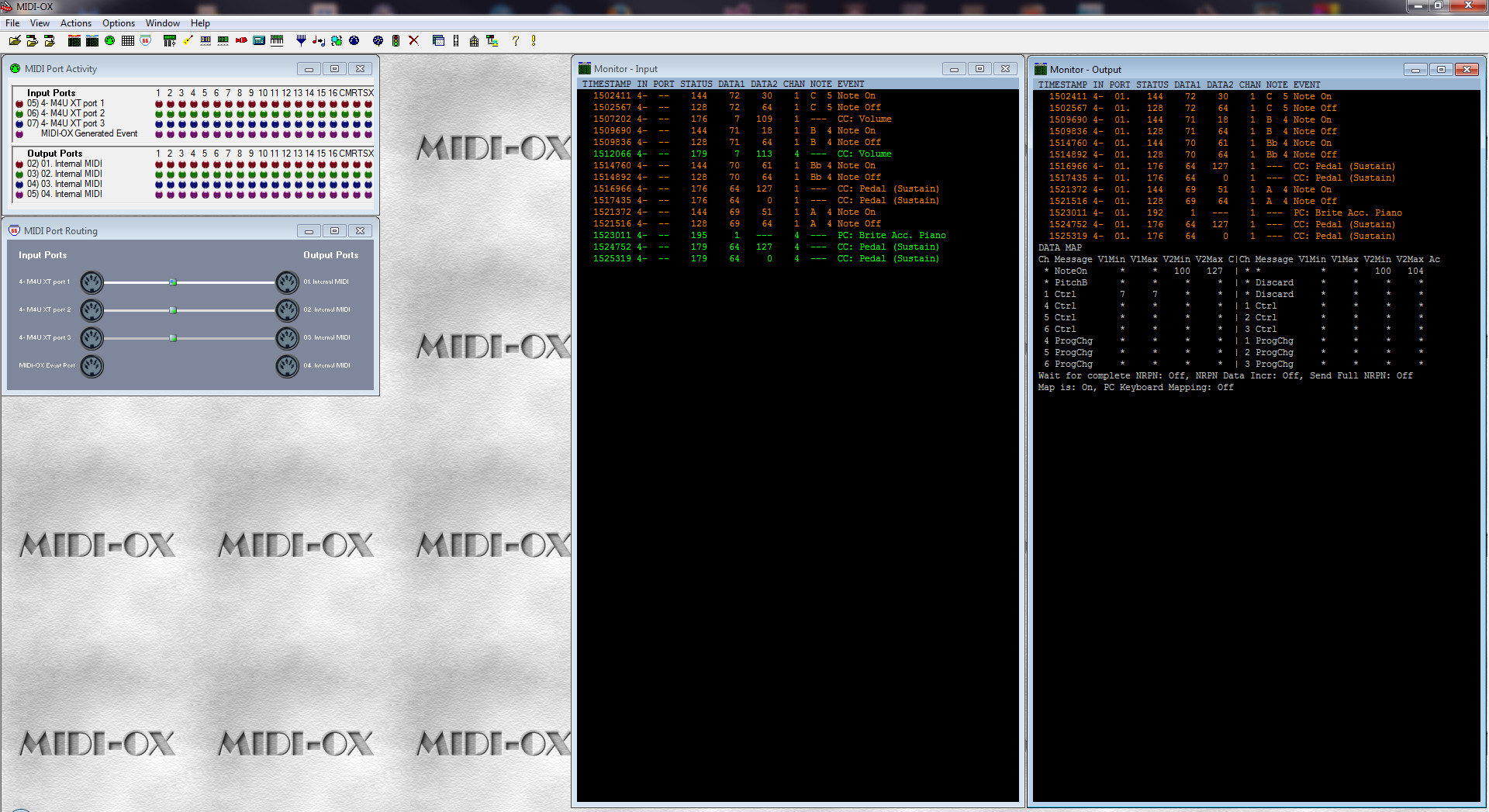This screenshot has height=812, width=1489.
Task: Open the blue funnel filter toolbar icon
Action: click(301, 40)
